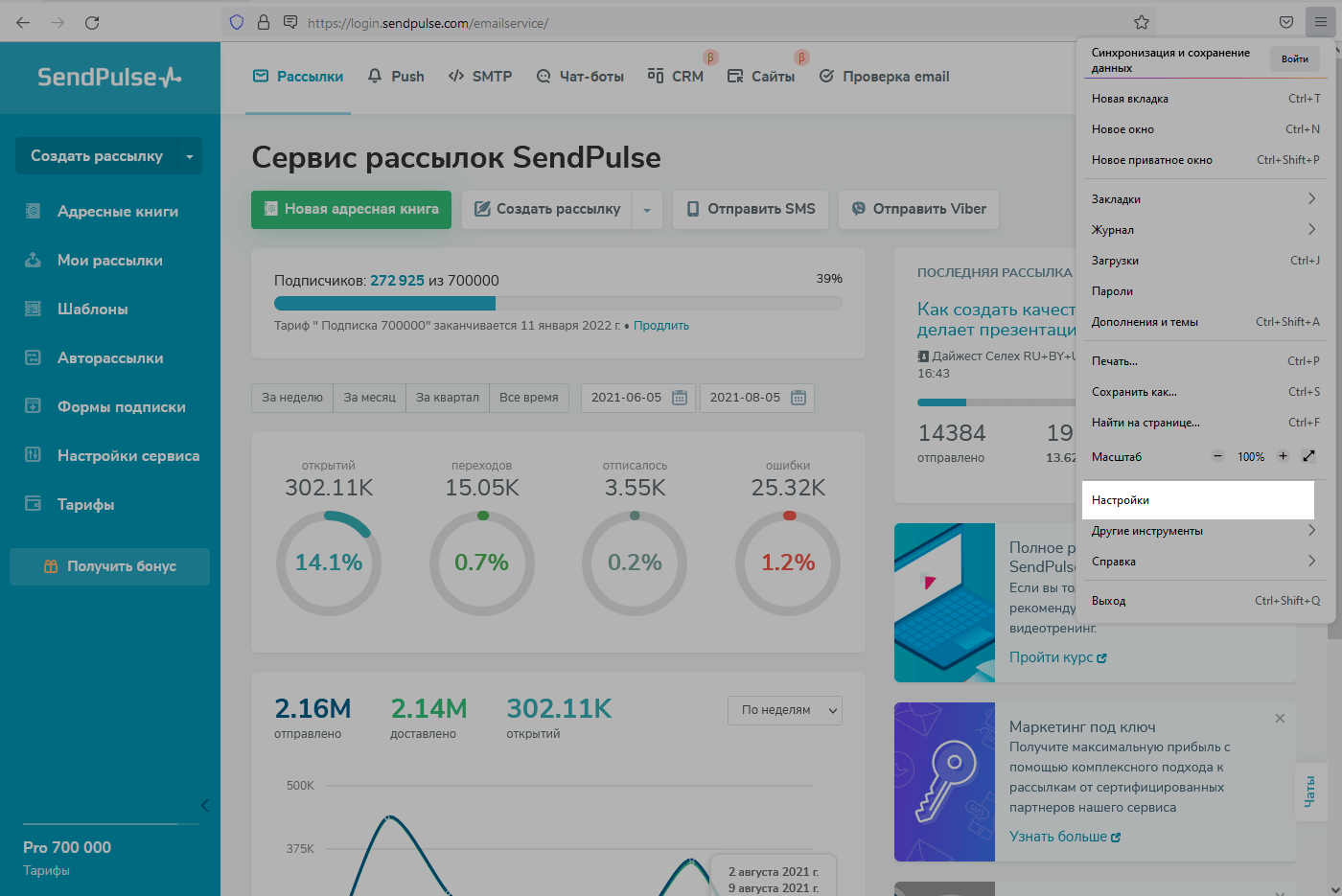This screenshot has width=1342, height=896.
Task: Close the Маркетинг под ключ card
Action: pos(1280,718)
